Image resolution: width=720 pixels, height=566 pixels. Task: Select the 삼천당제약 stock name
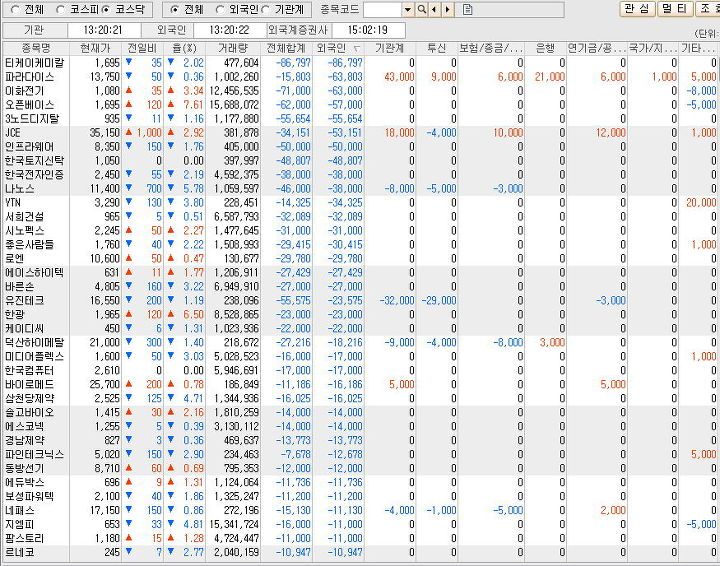pos(29,398)
